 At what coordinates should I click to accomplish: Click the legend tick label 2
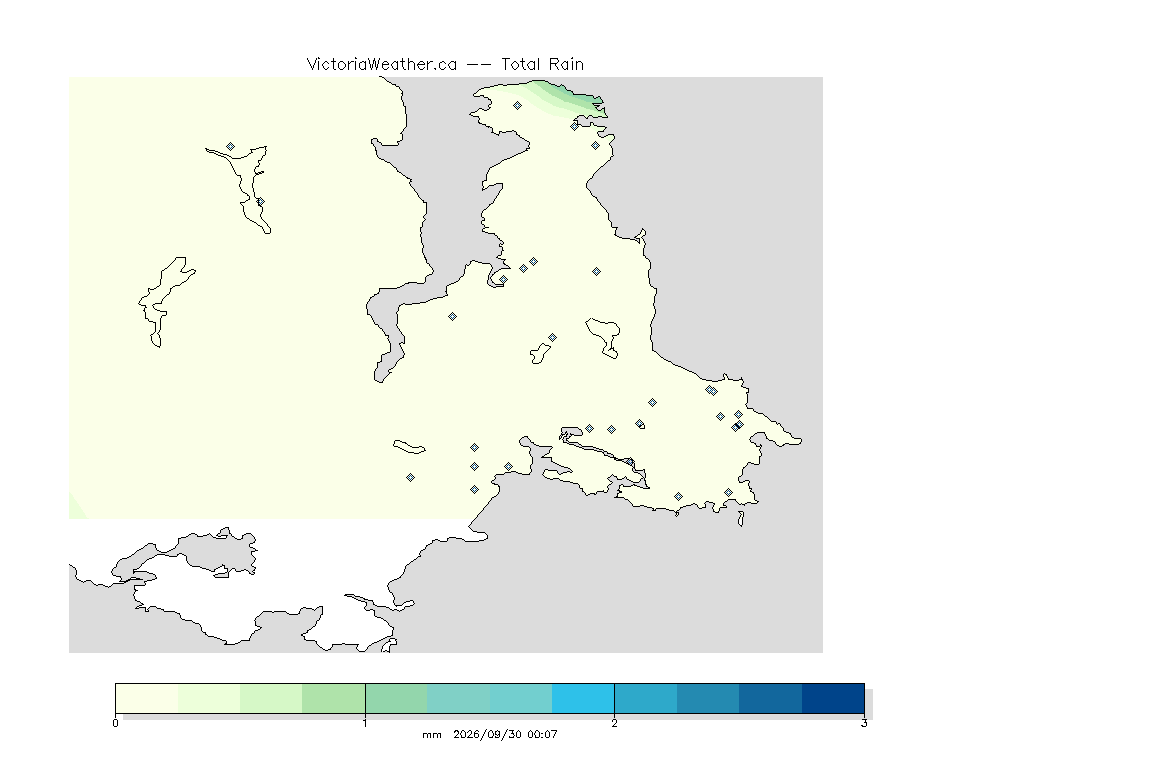point(614,723)
